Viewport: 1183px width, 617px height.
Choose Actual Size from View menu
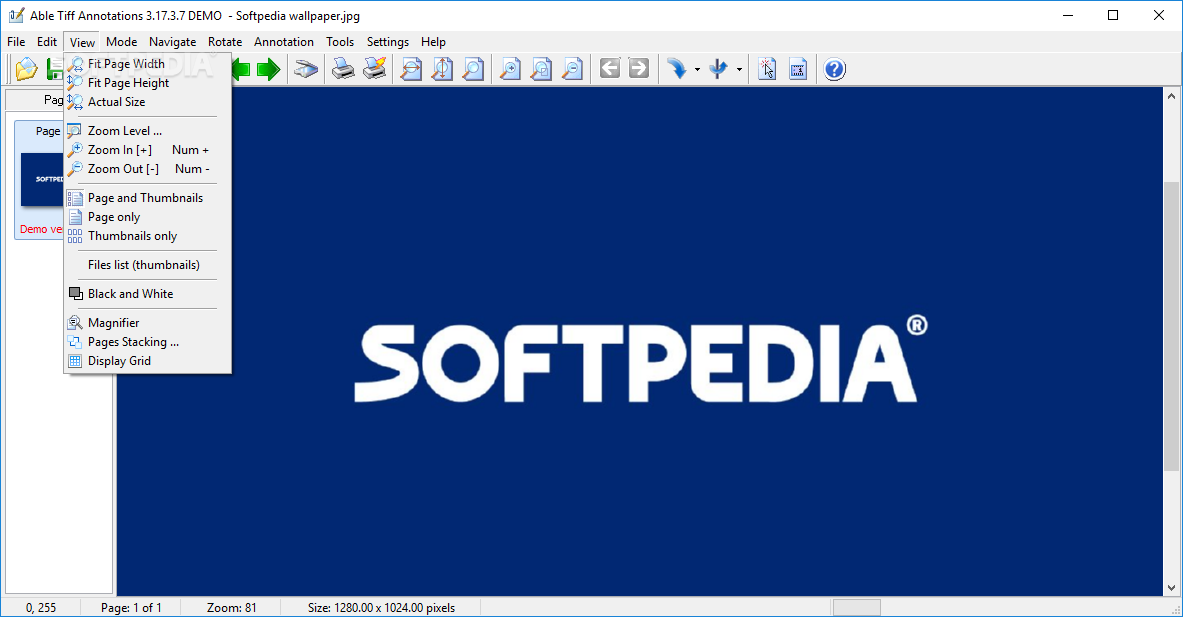(x=147, y=102)
